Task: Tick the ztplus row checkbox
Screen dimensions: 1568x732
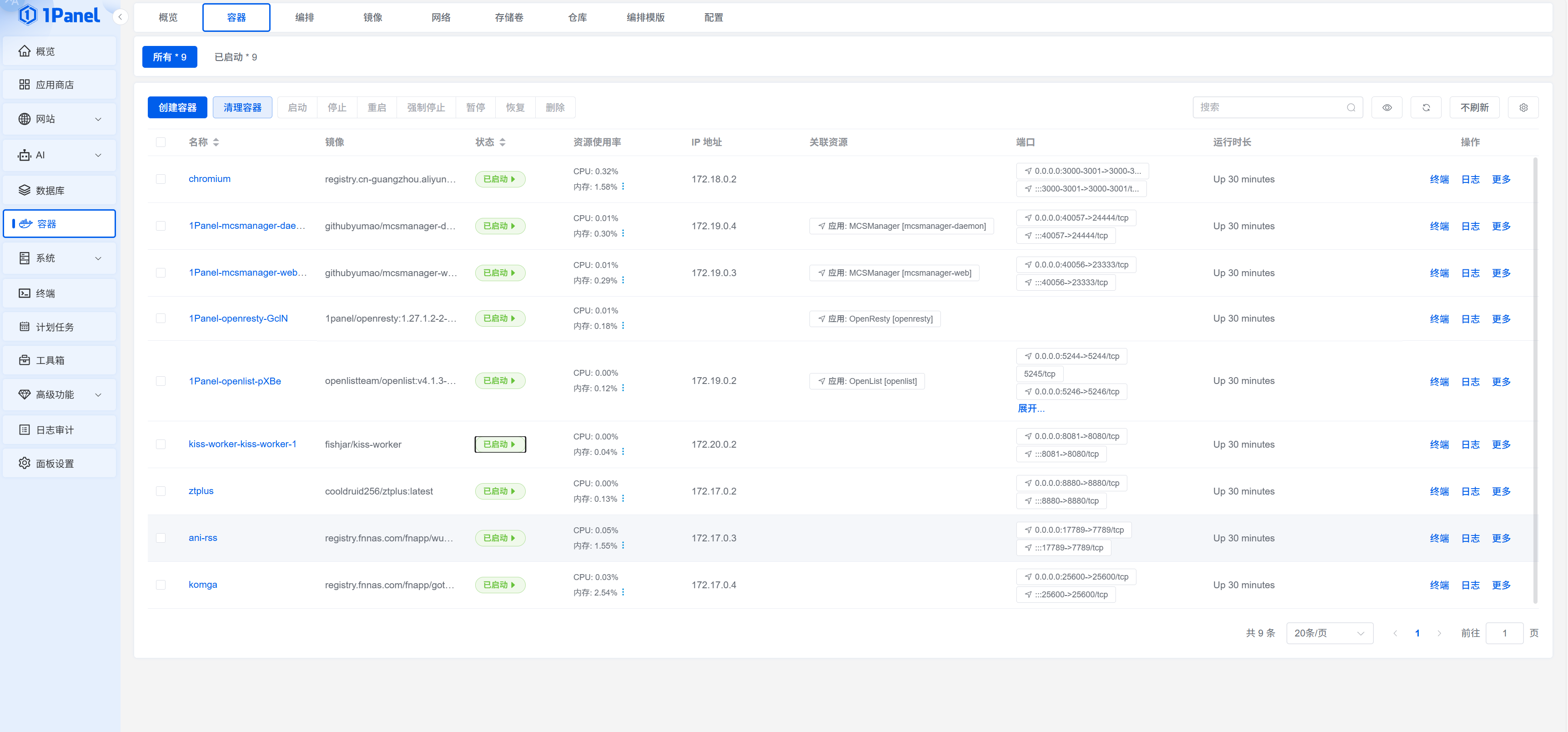Action: tap(161, 491)
